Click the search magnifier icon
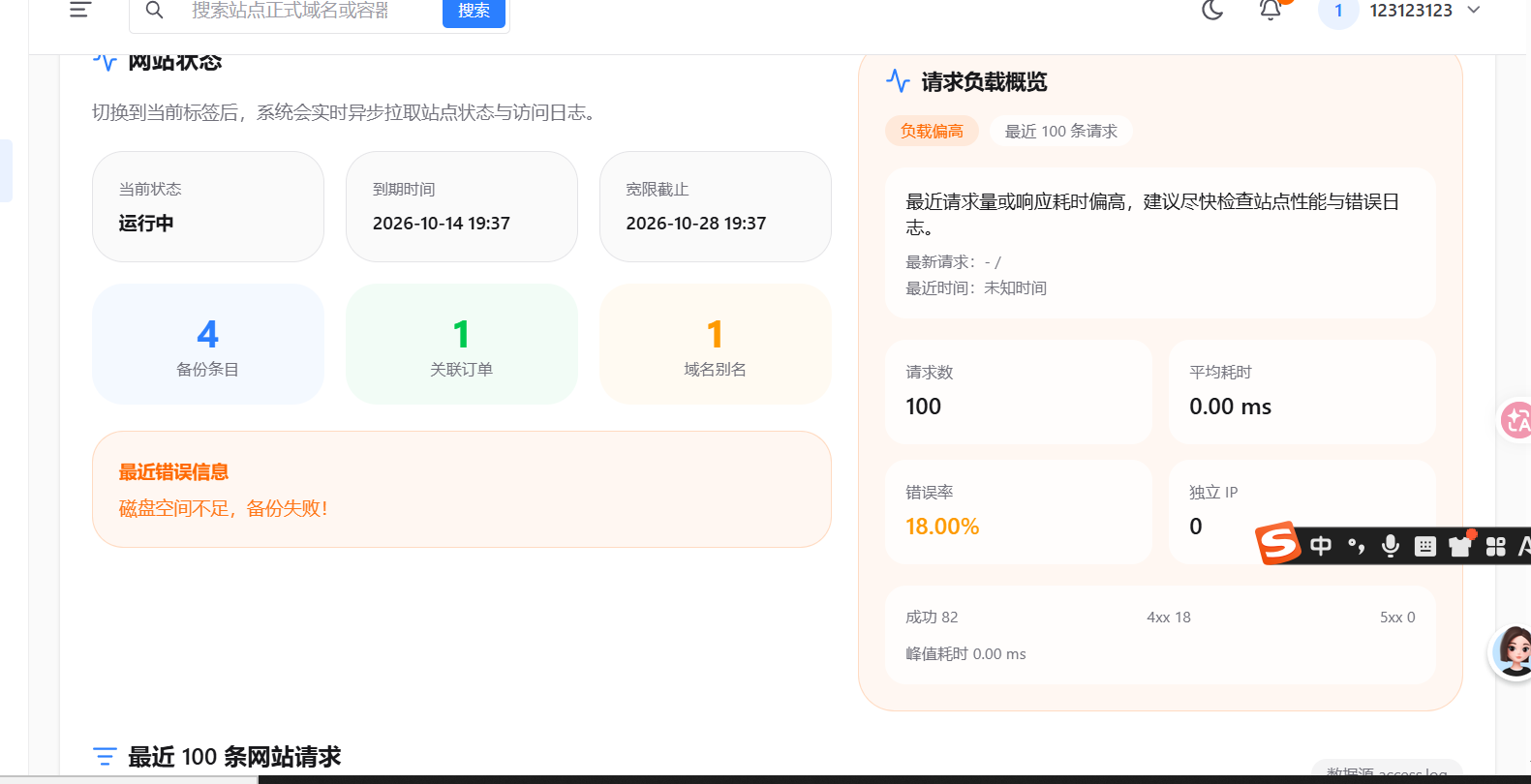Screen dimensions: 1531x784 (154, 11)
